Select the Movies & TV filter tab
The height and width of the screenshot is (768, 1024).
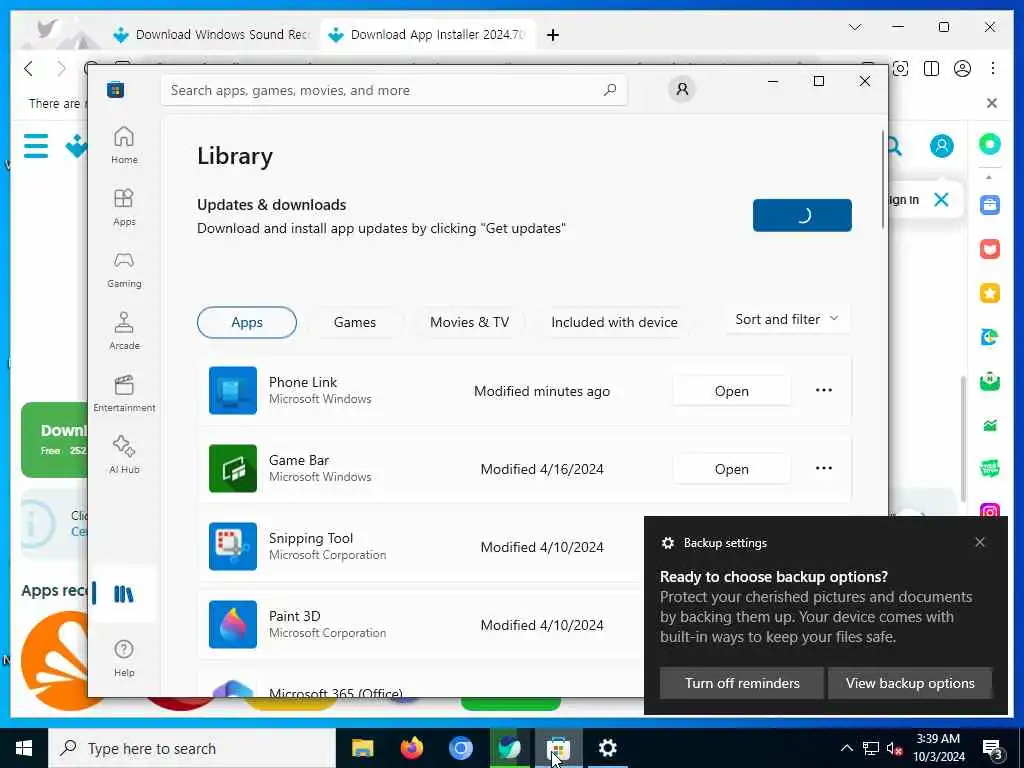pyautogui.click(x=469, y=322)
